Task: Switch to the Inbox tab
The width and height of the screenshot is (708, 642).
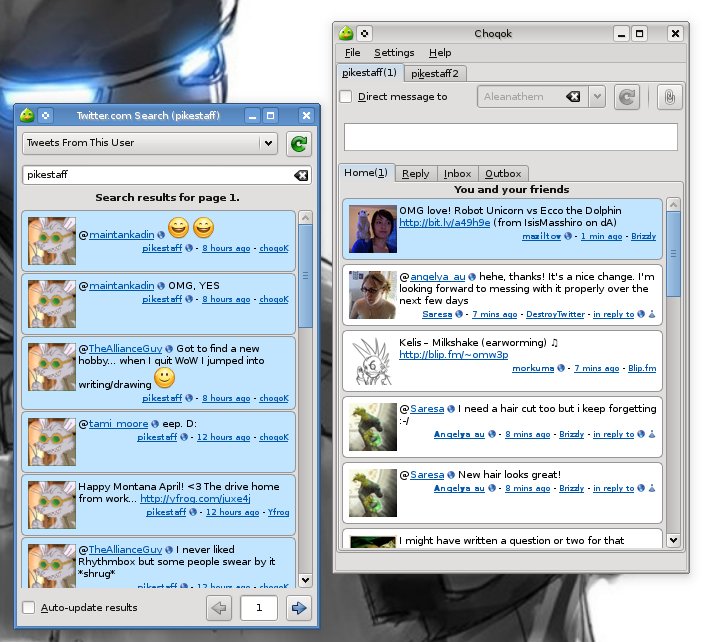Action: (457, 174)
